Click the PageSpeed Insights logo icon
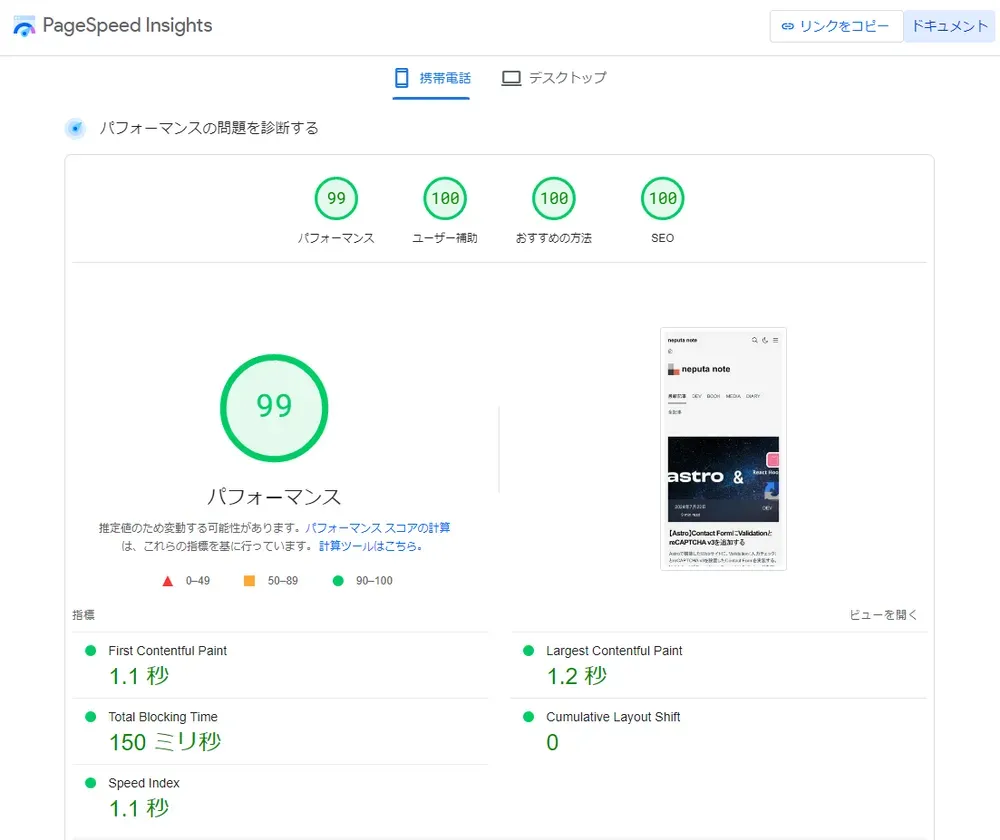 coord(24,27)
